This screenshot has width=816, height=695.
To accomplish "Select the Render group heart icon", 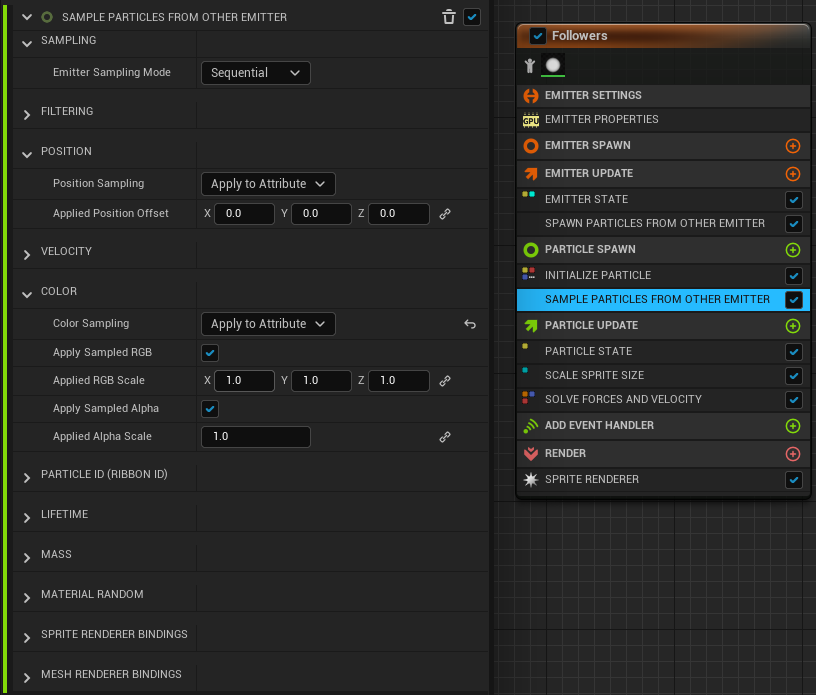I will point(530,453).
